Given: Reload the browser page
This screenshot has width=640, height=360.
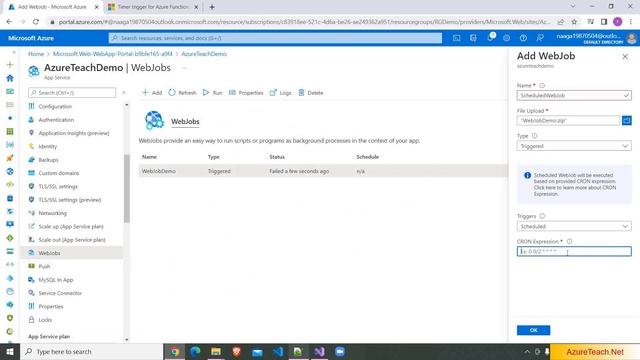Looking at the screenshot, I should pyautogui.click(x=36, y=22).
